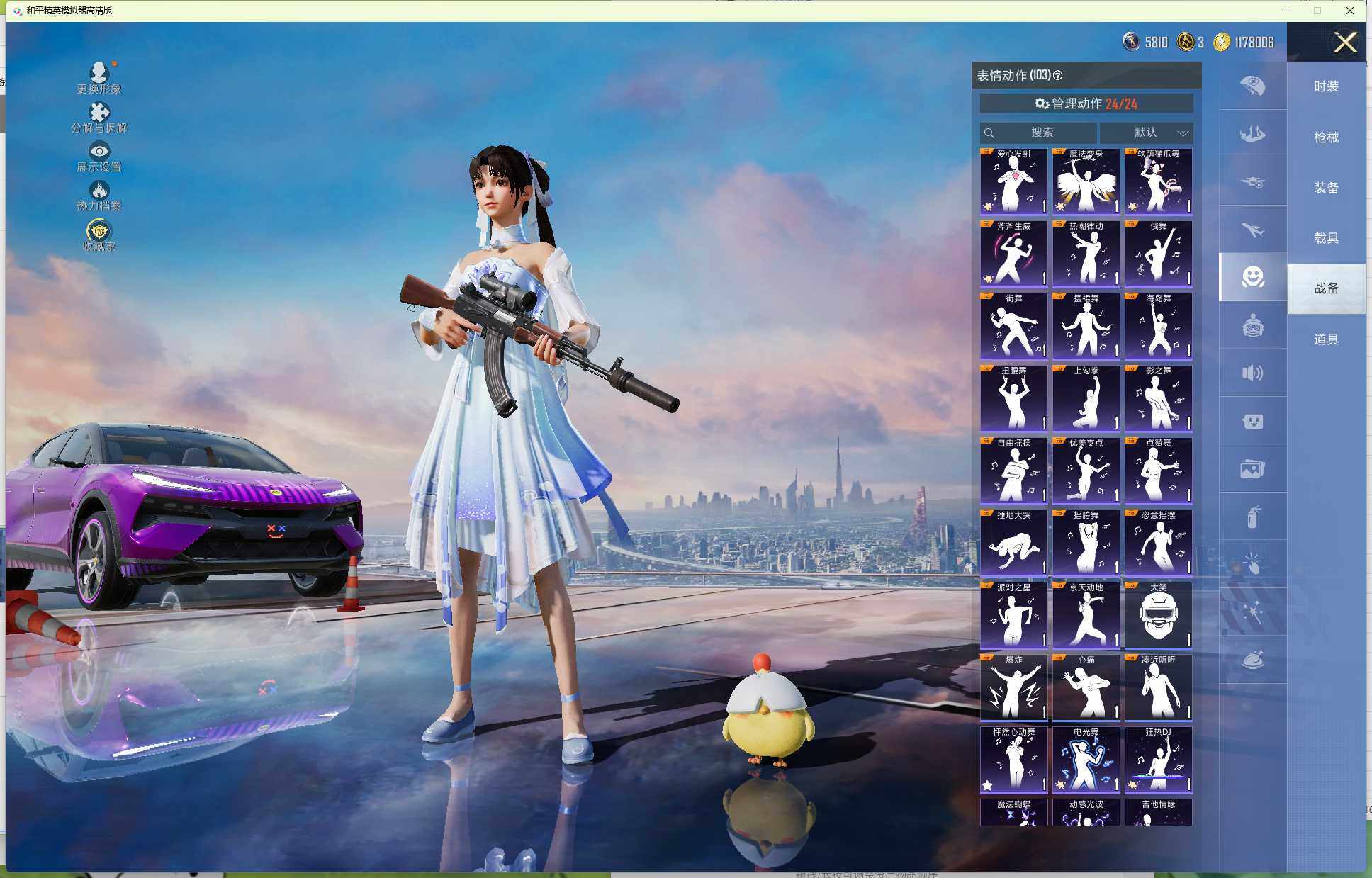Click the roast chicken icon in sidebar

pyautogui.click(x=1252, y=660)
